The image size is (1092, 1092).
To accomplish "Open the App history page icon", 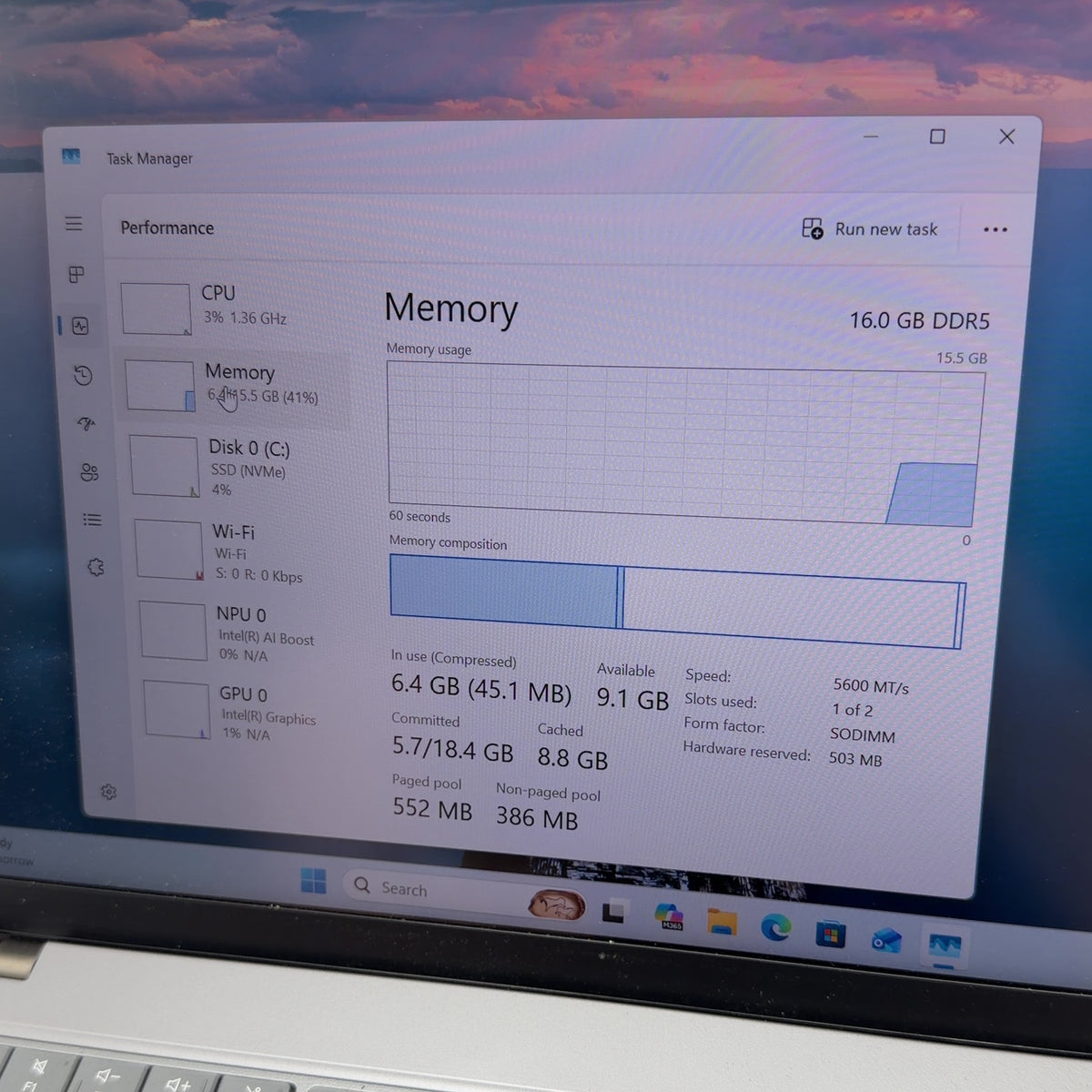I will (x=83, y=375).
